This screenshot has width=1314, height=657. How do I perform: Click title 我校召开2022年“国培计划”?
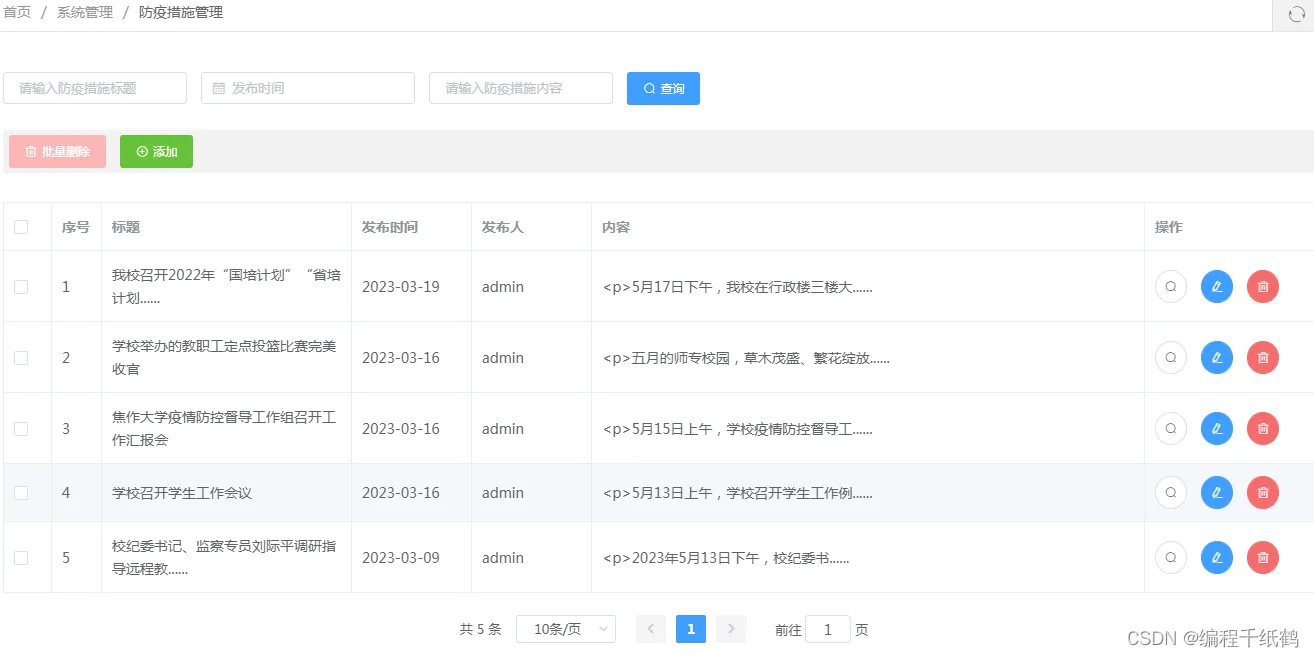tap(226, 286)
